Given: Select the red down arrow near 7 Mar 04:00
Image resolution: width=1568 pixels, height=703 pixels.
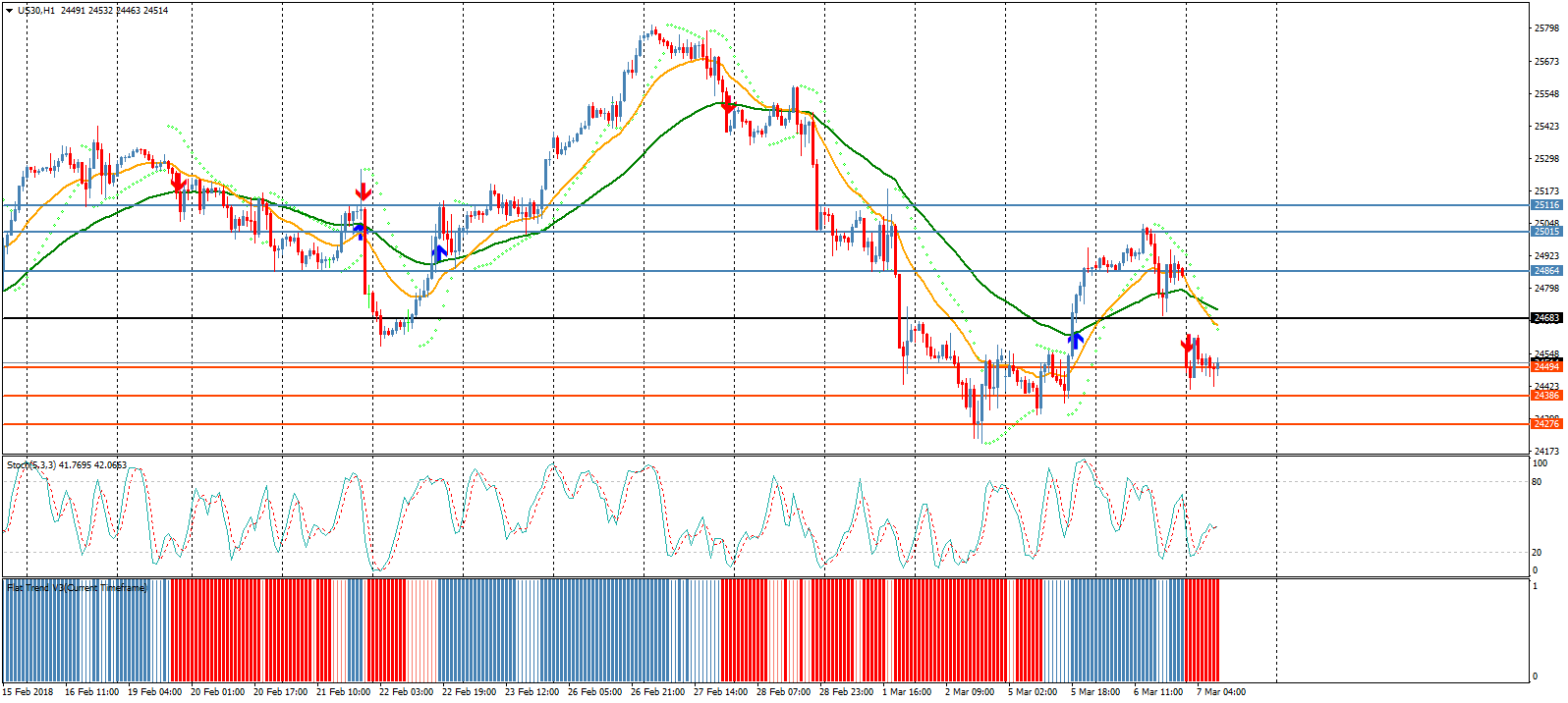Looking at the screenshot, I should point(1188,344).
